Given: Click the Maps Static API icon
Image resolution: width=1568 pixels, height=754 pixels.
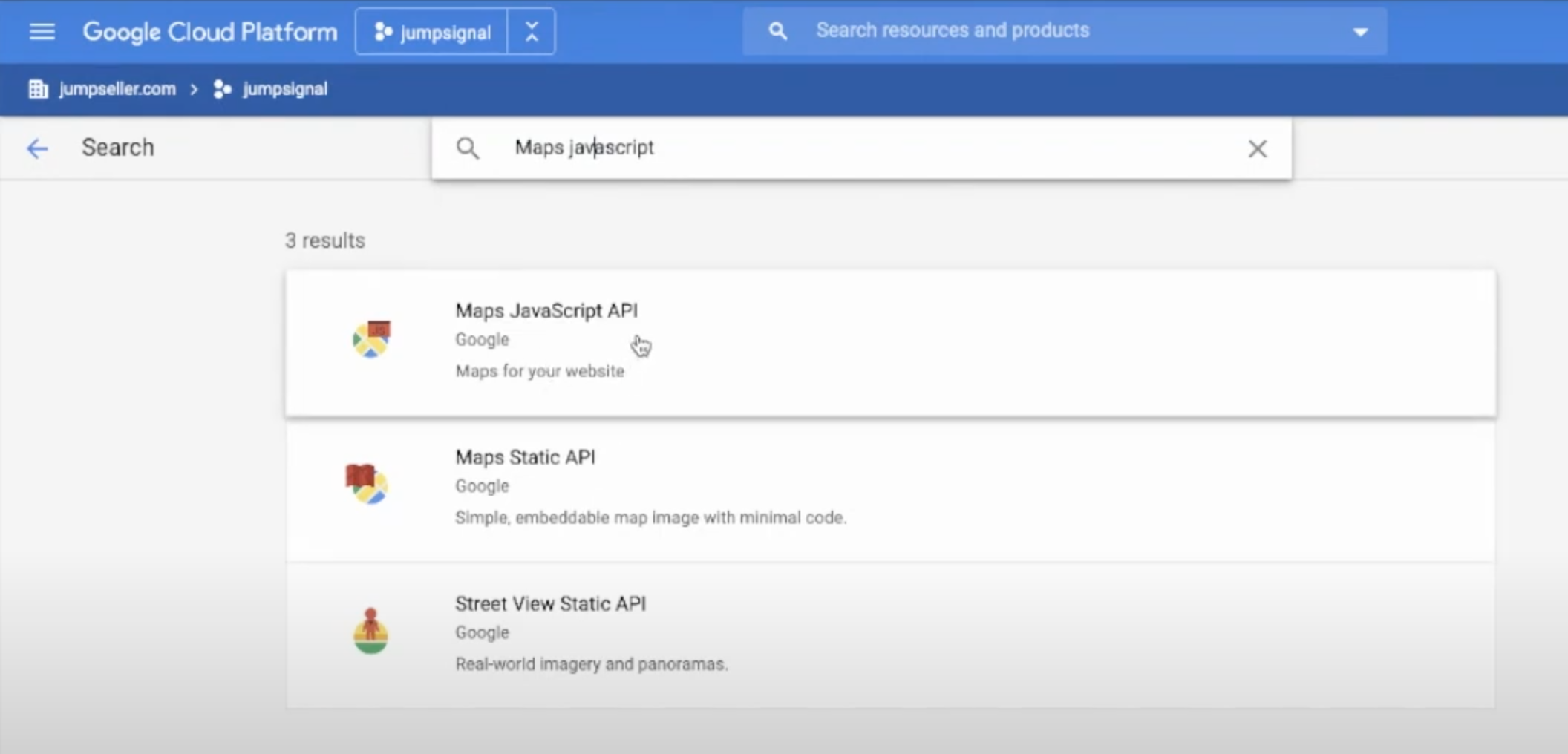Looking at the screenshot, I should [x=367, y=484].
